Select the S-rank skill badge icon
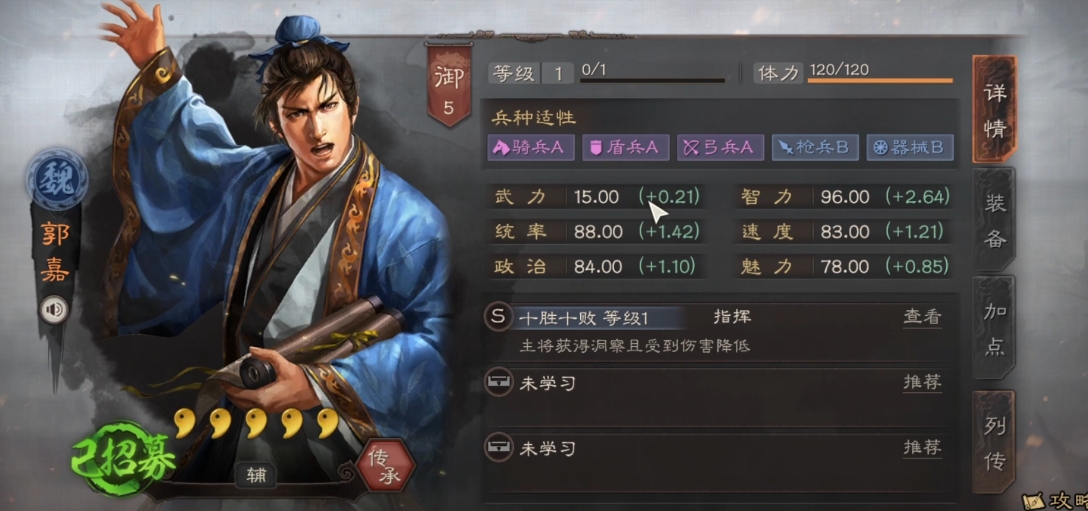The width and height of the screenshot is (1088, 511). pyautogui.click(x=498, y=318)
